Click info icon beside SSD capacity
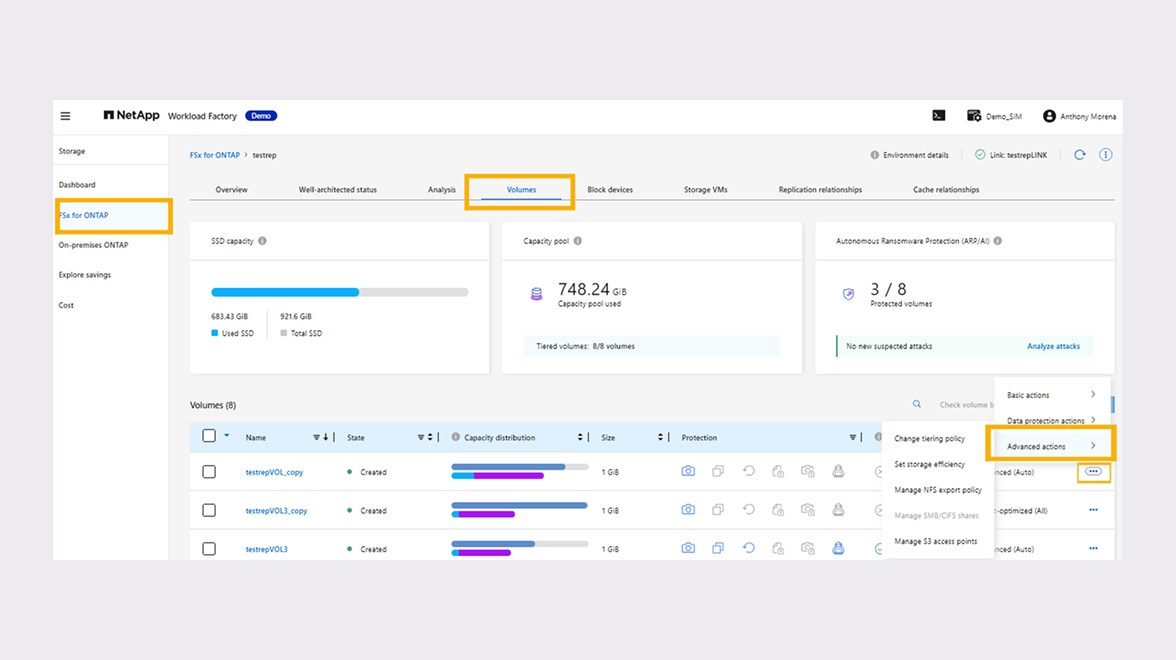The image size is (1176, 660). coord(263,241)
